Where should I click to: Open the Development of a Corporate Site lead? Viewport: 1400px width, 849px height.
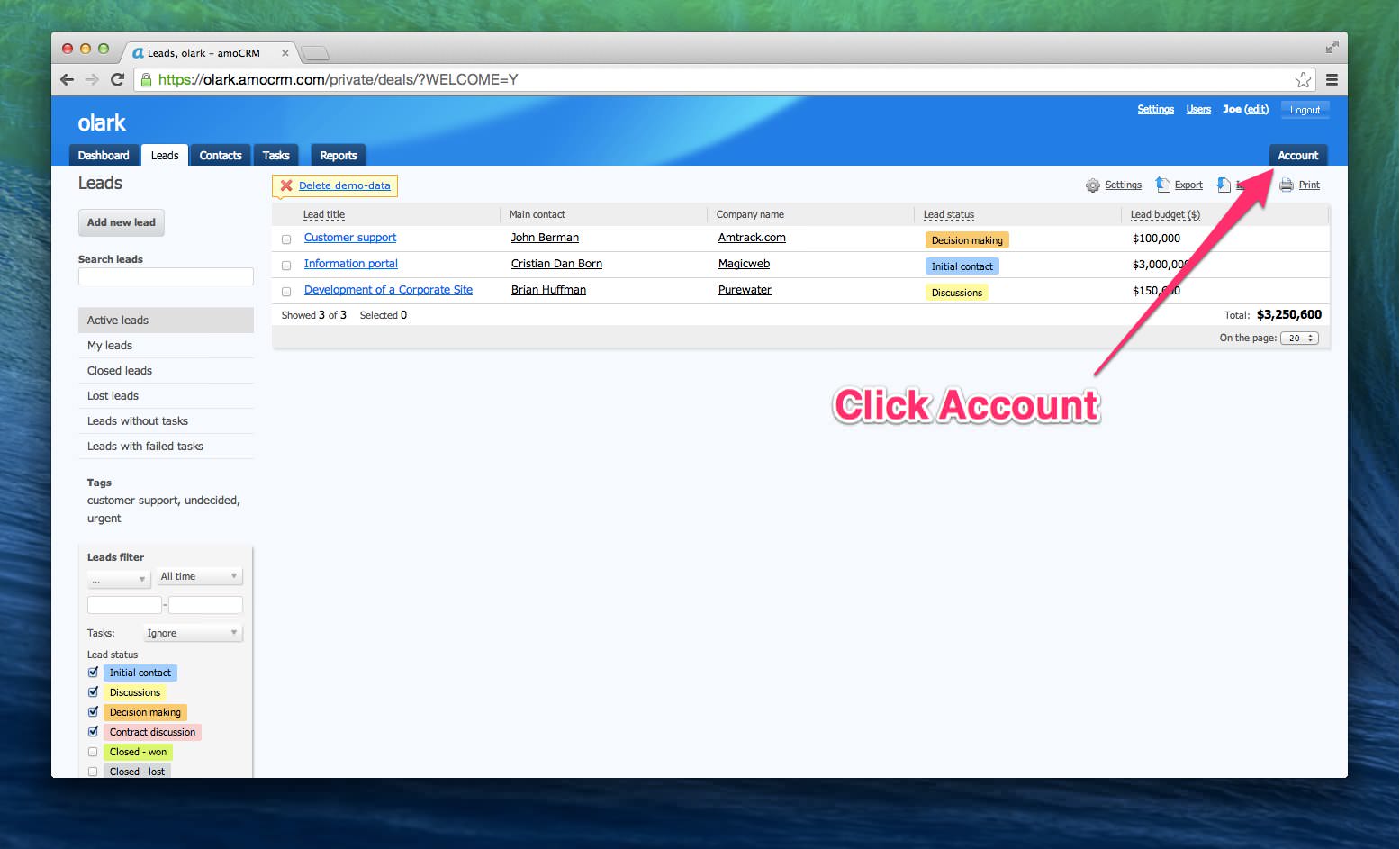point(388,290)
